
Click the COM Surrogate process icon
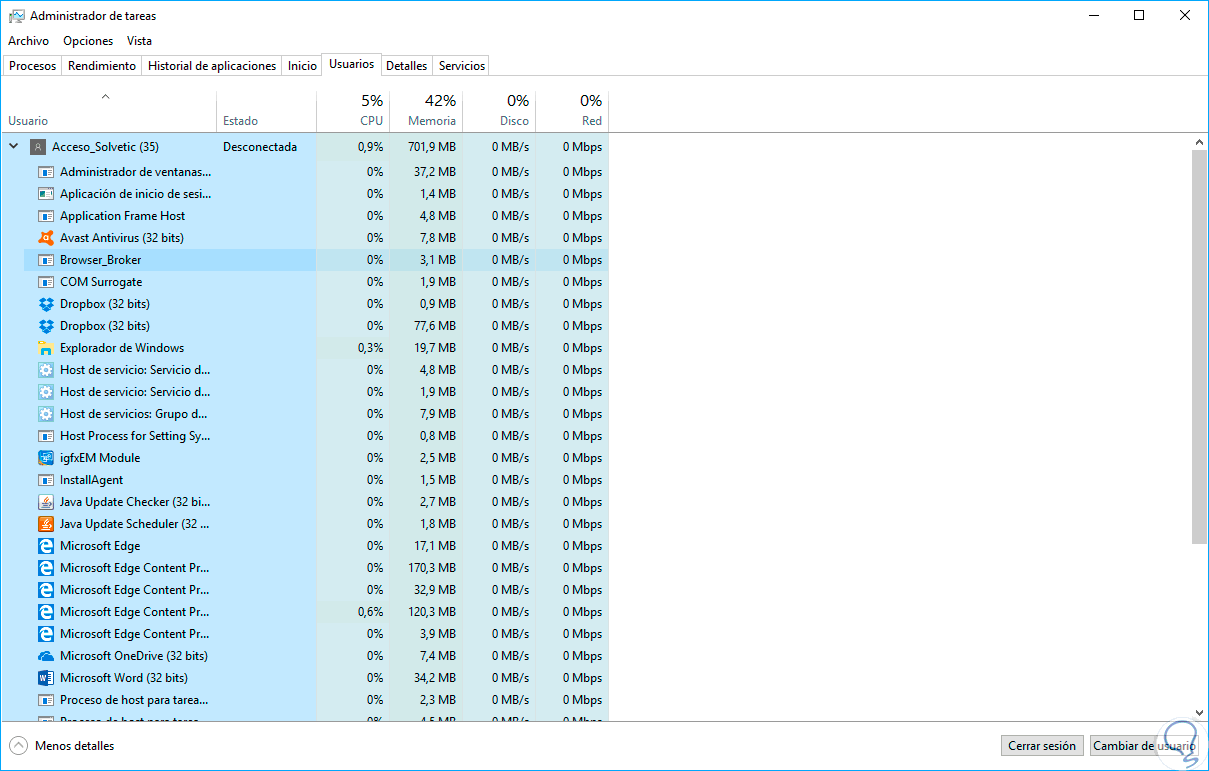(x=45, y=282)
